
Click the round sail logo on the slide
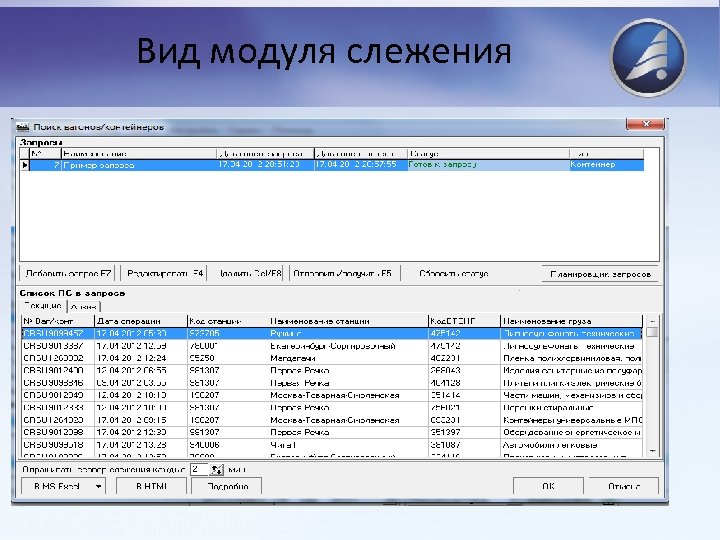648,58
